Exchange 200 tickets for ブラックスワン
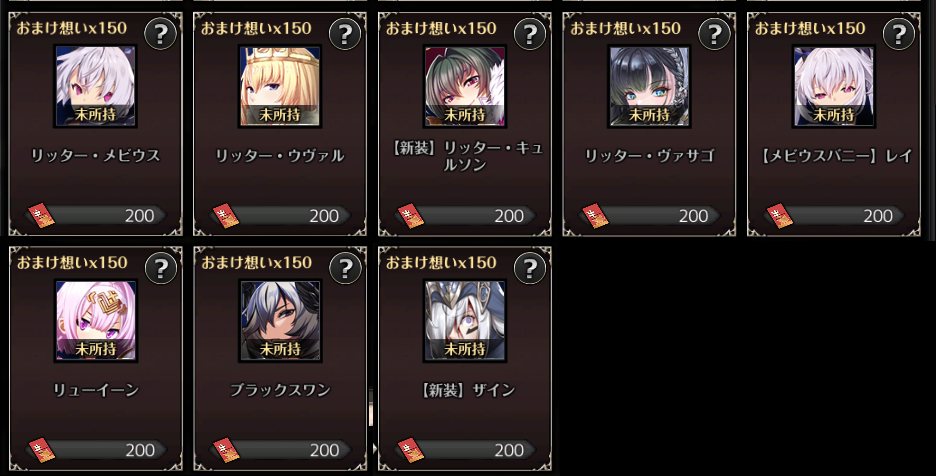This screenshot has height=476, width=936. (x=281, y=450)
